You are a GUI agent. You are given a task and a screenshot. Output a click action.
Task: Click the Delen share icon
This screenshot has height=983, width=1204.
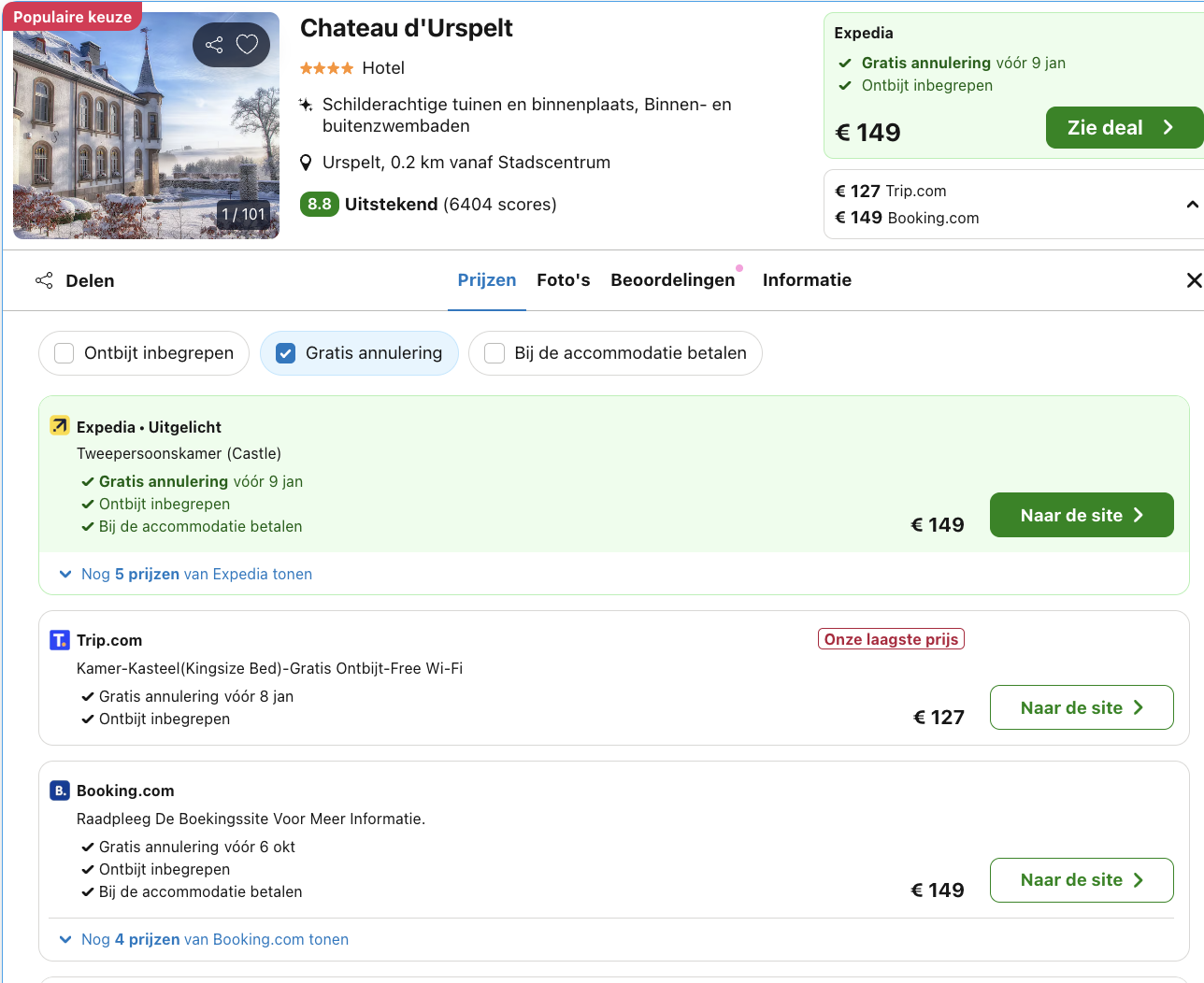(44, 280)
